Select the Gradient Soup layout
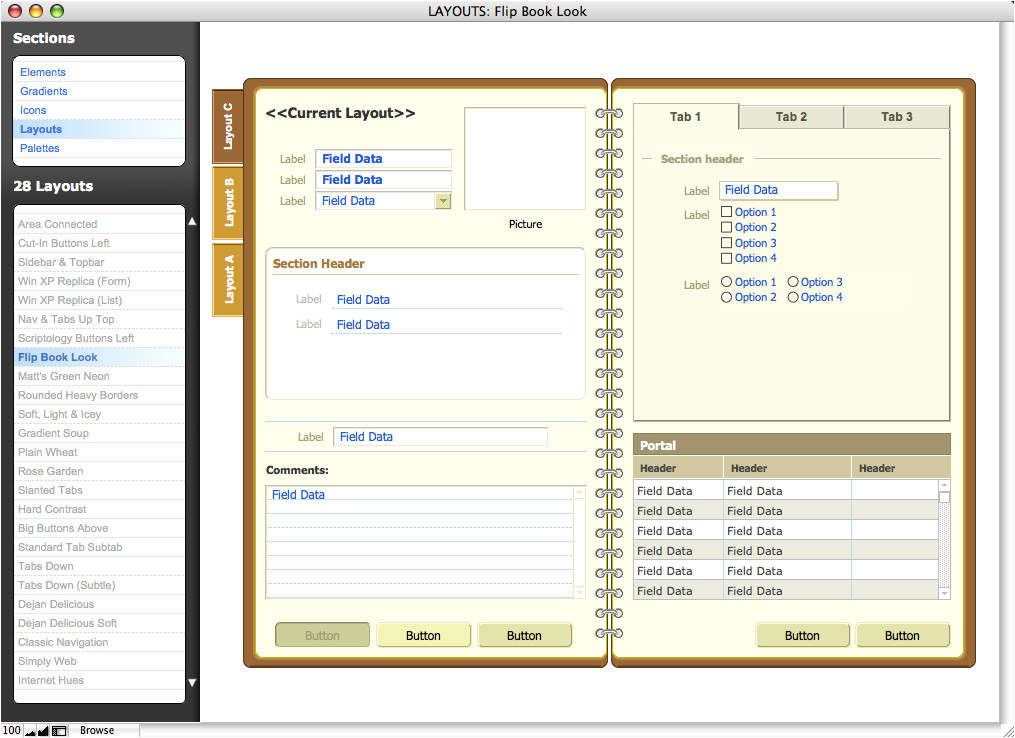 pos(99,433)
